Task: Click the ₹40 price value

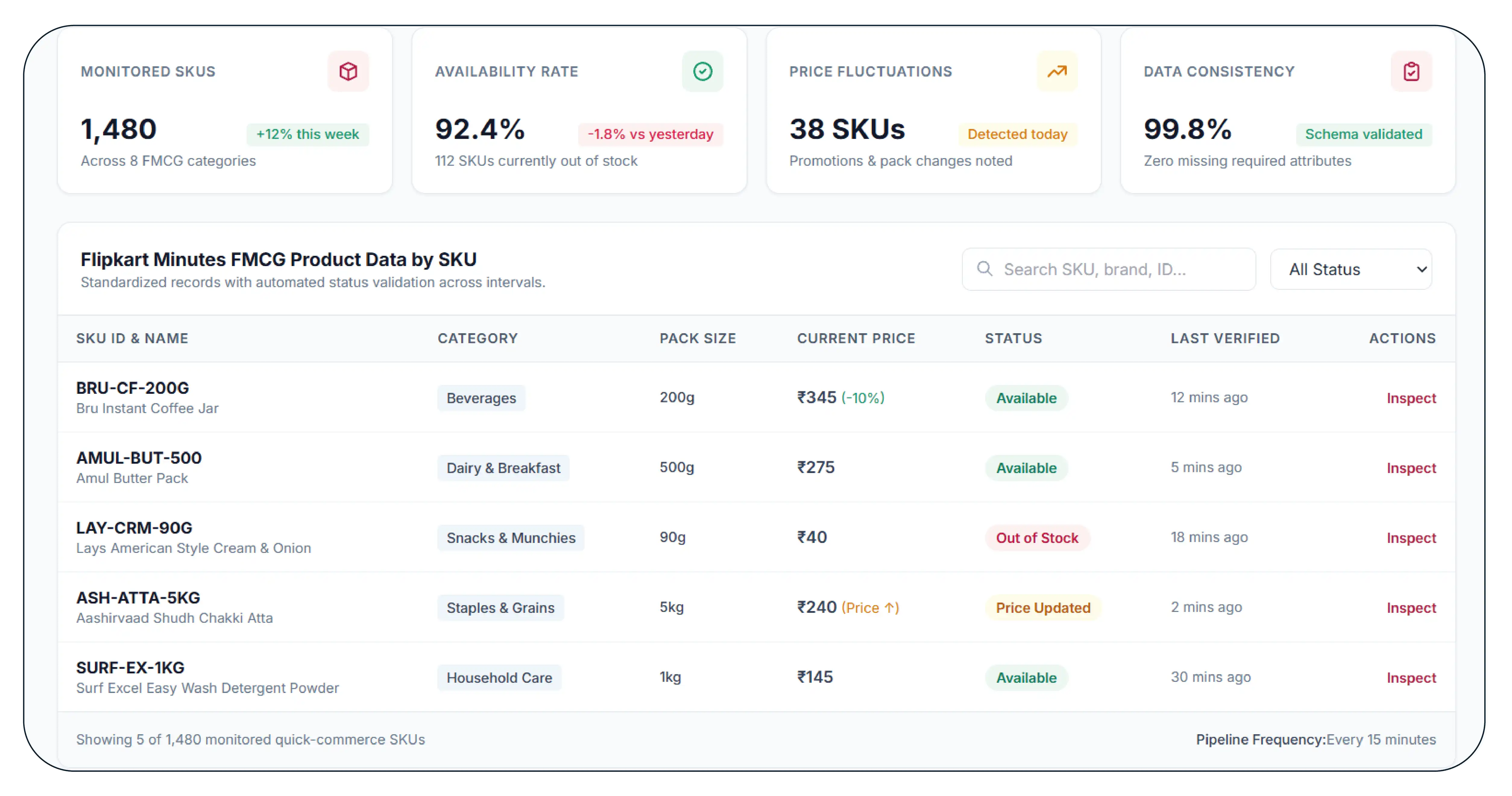Action: tap(812, 537)
